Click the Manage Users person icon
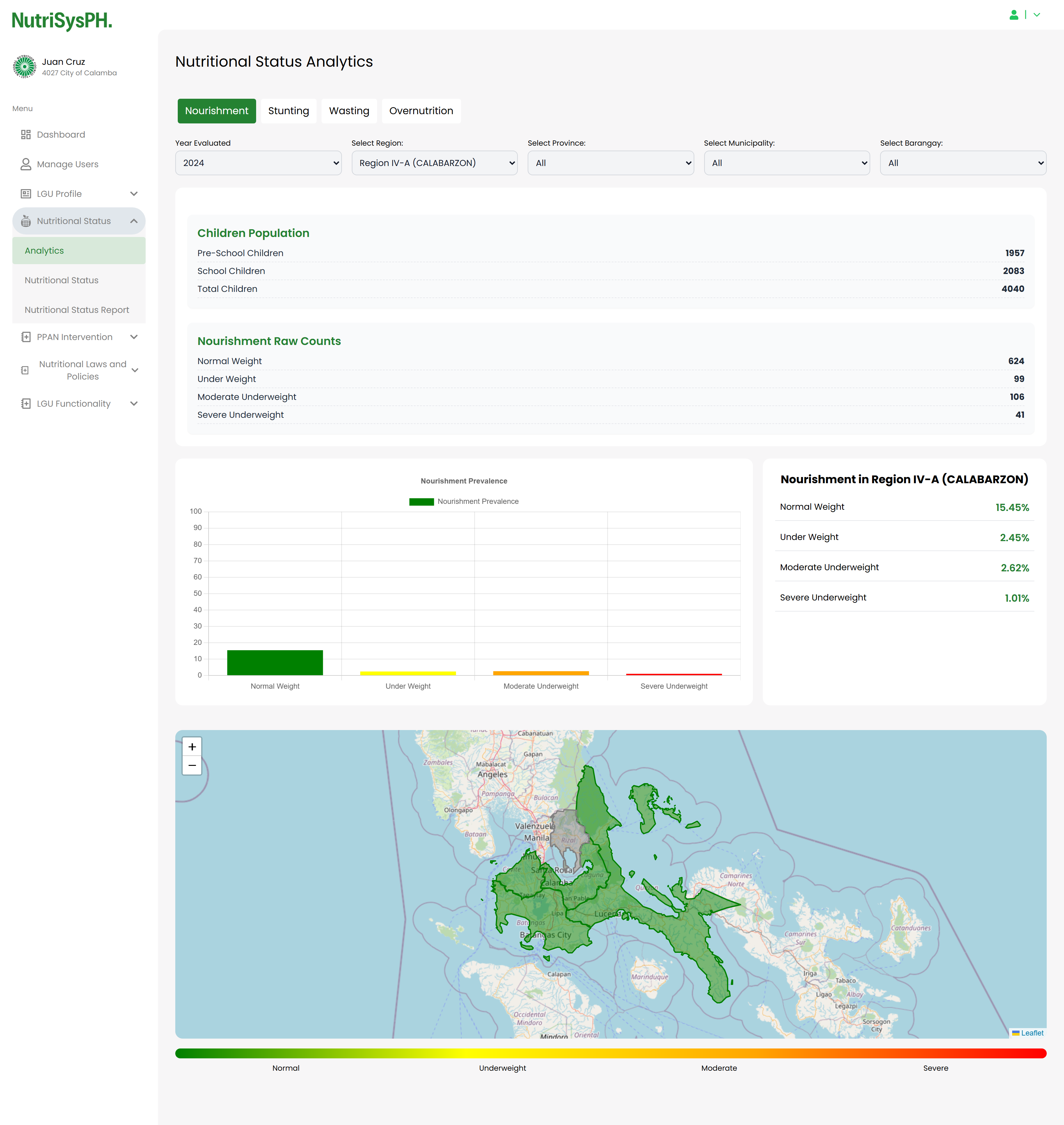The image size is (1064, 1125). 26,164
